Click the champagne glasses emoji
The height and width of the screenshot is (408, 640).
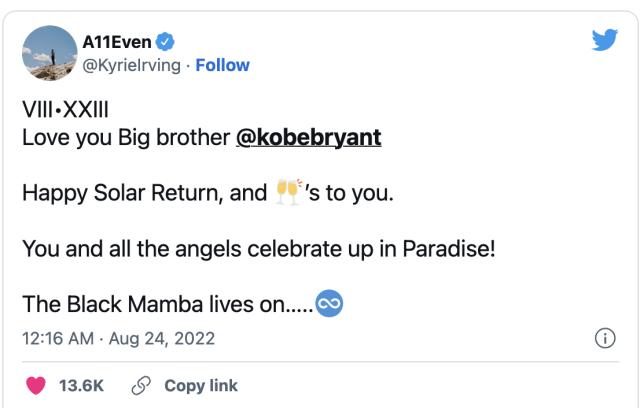tap(288, 192)
